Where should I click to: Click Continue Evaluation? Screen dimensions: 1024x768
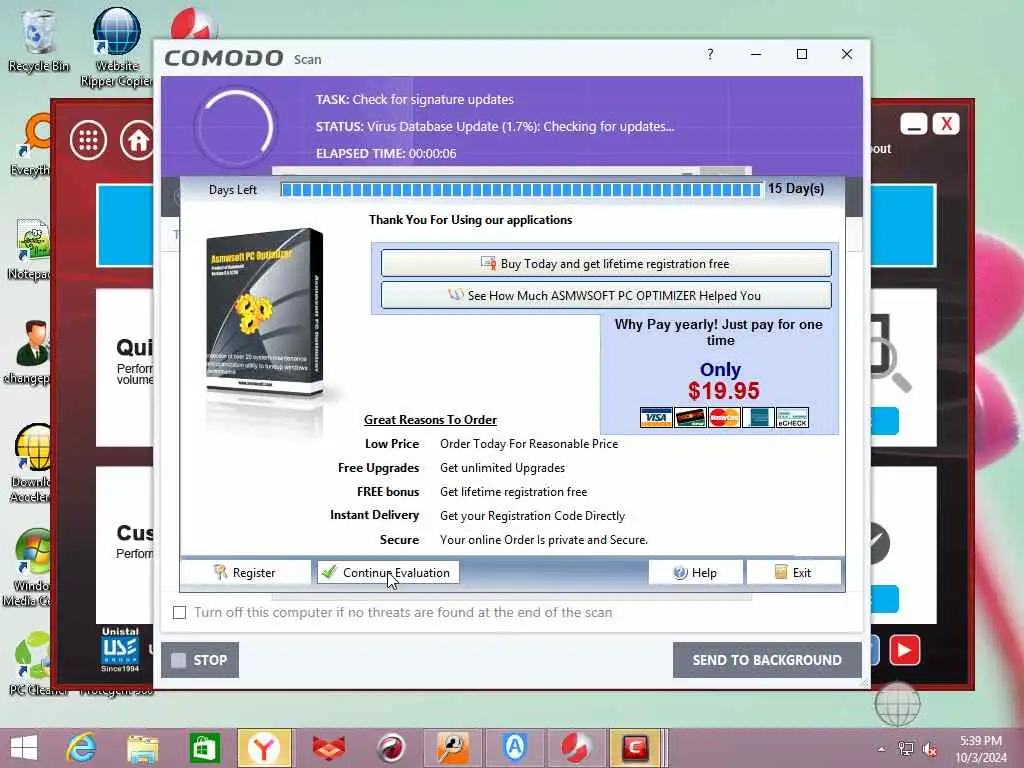pyautogui.click(x=388, y=573)
